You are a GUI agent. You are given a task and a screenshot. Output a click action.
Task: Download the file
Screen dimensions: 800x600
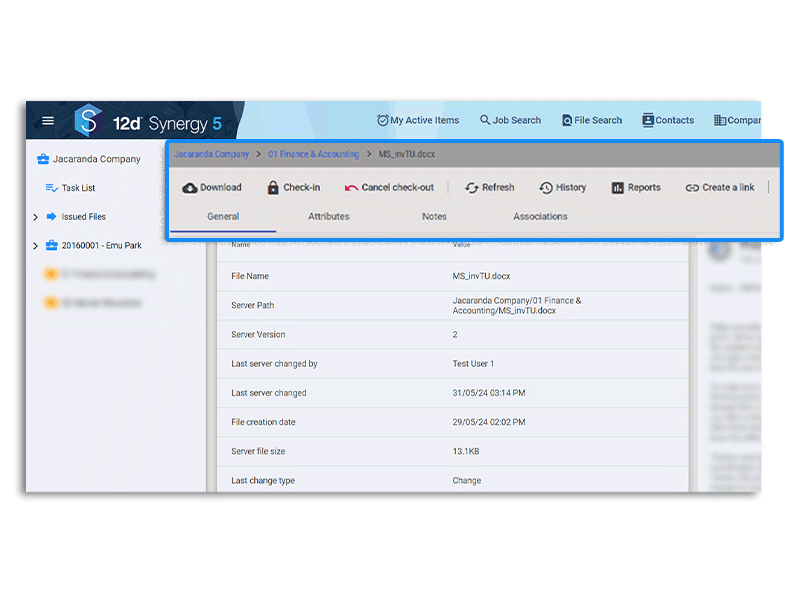(x=212, y=188)
